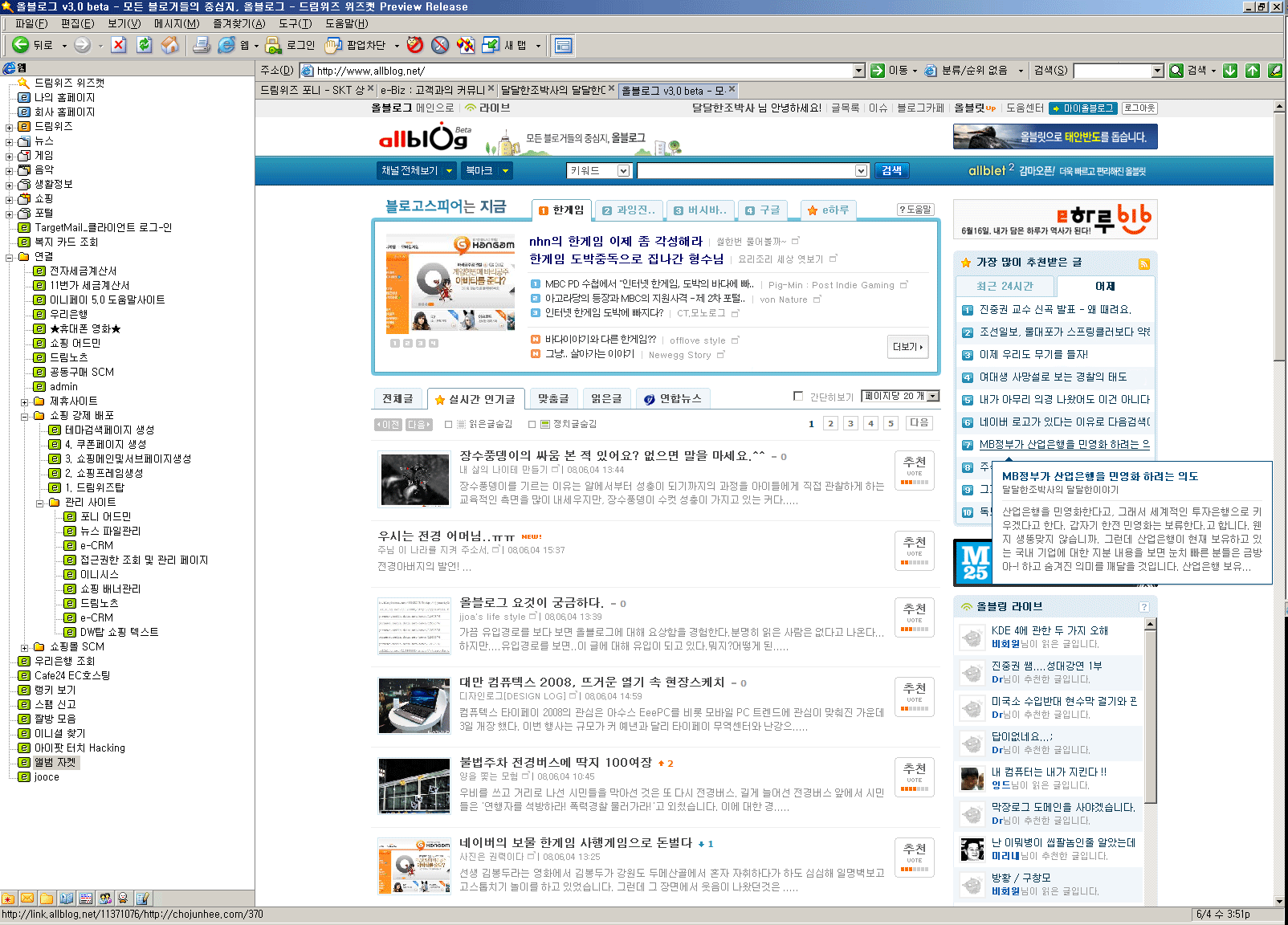Switch to the e-Biz 고객과의 커뮤니 browser tab
Viewport: 1288px width, 925px height.
tap(438, 90)
